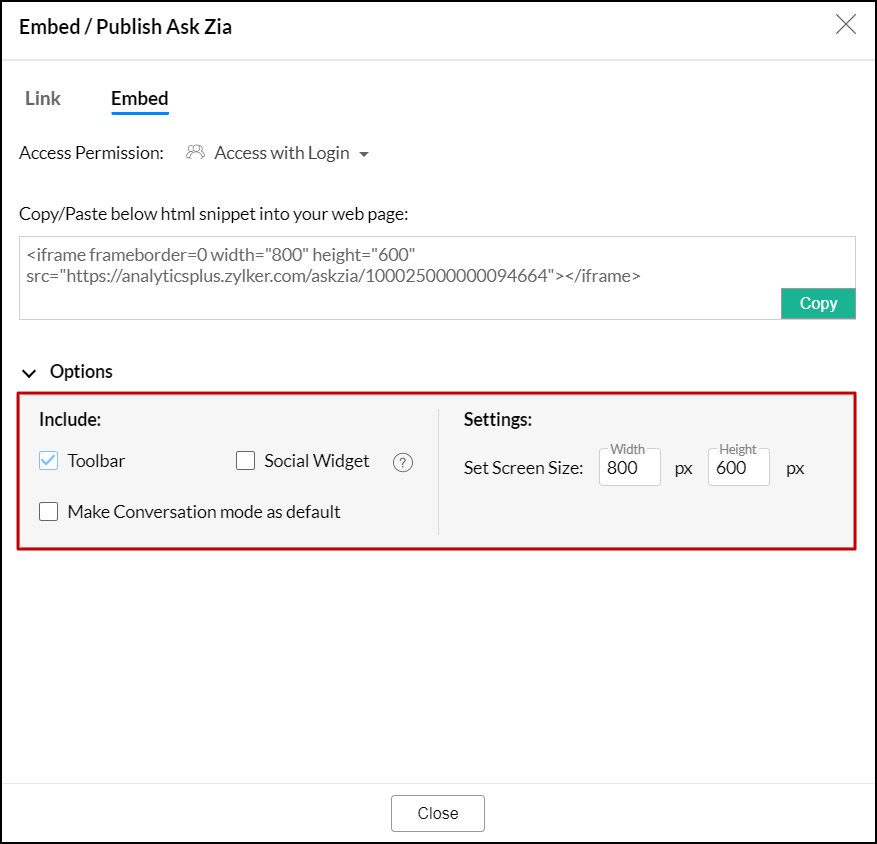
Task: Enable the Social Widget checkbox
Action: [246, 461]
